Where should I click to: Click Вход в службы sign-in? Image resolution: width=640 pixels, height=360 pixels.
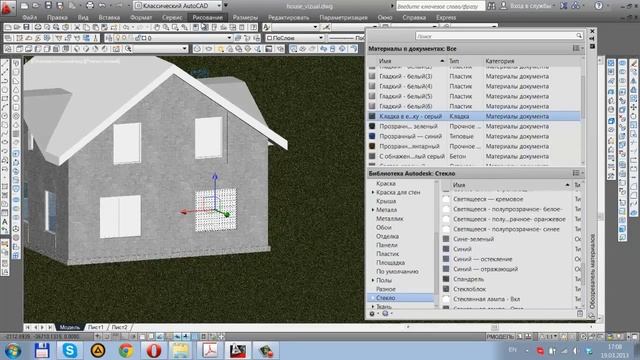click(x=530, y=6)
